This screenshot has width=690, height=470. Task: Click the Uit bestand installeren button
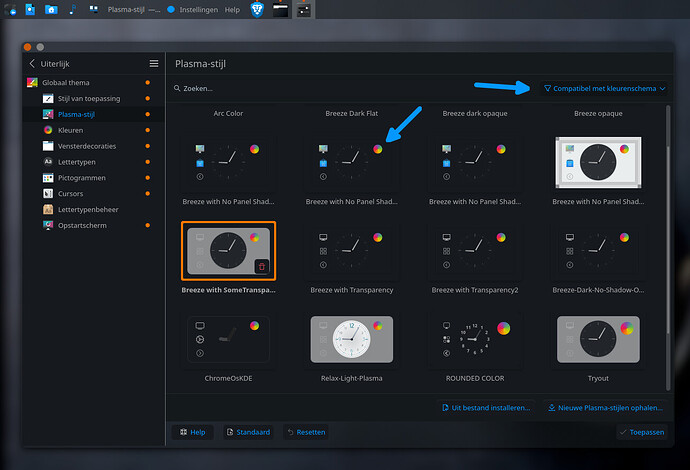tap(486, 408)
